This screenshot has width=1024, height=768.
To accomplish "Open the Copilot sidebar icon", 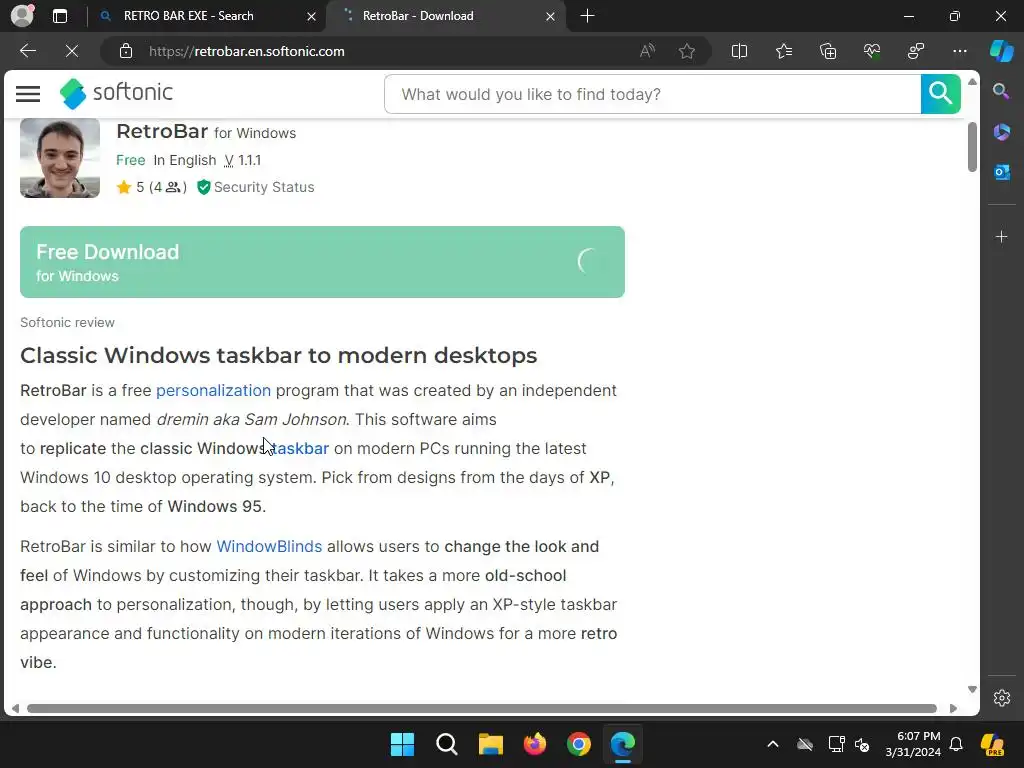I will point(1001,51).
